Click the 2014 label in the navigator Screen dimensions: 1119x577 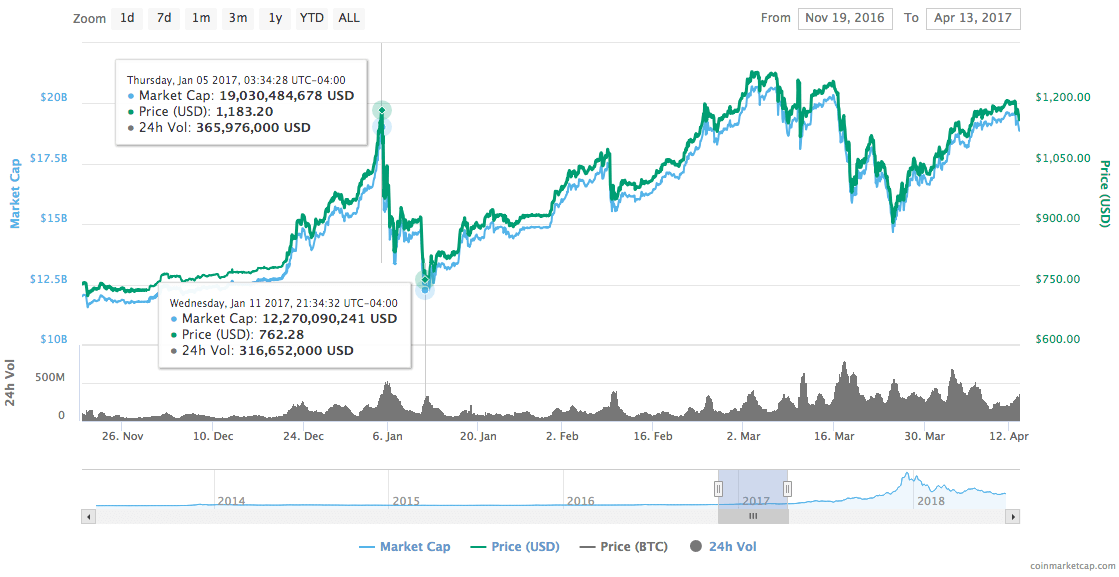(231, 501)
